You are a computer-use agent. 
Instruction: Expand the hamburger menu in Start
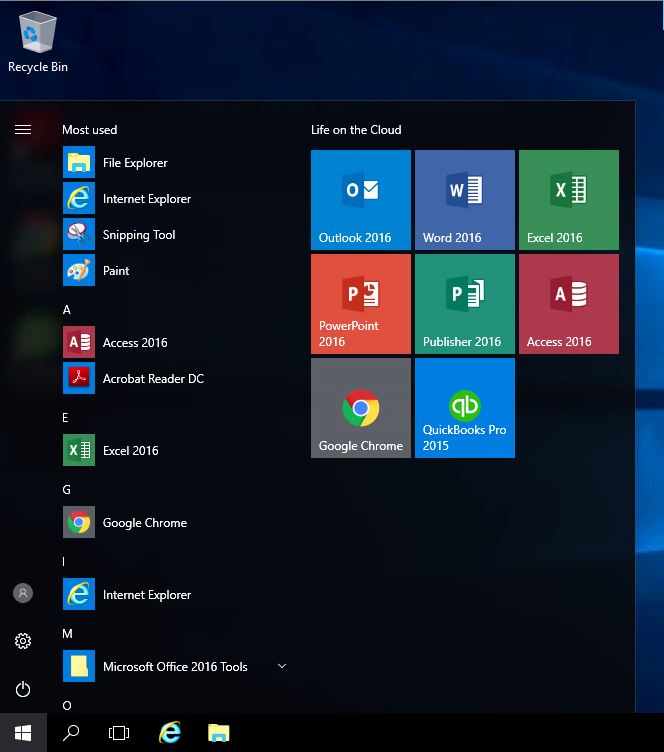[23, 129]
